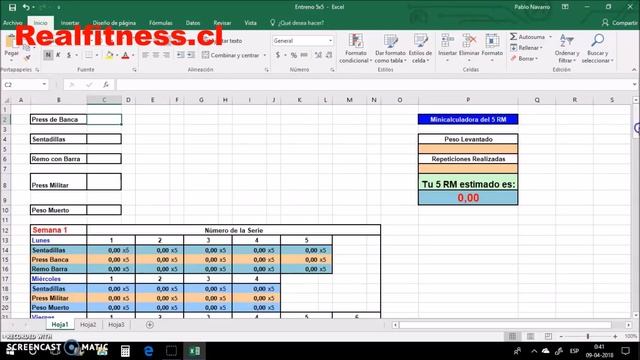Click the Comma Style (000) icon
The height and width of the screenshot is (360, 640).
pos(304,55)
